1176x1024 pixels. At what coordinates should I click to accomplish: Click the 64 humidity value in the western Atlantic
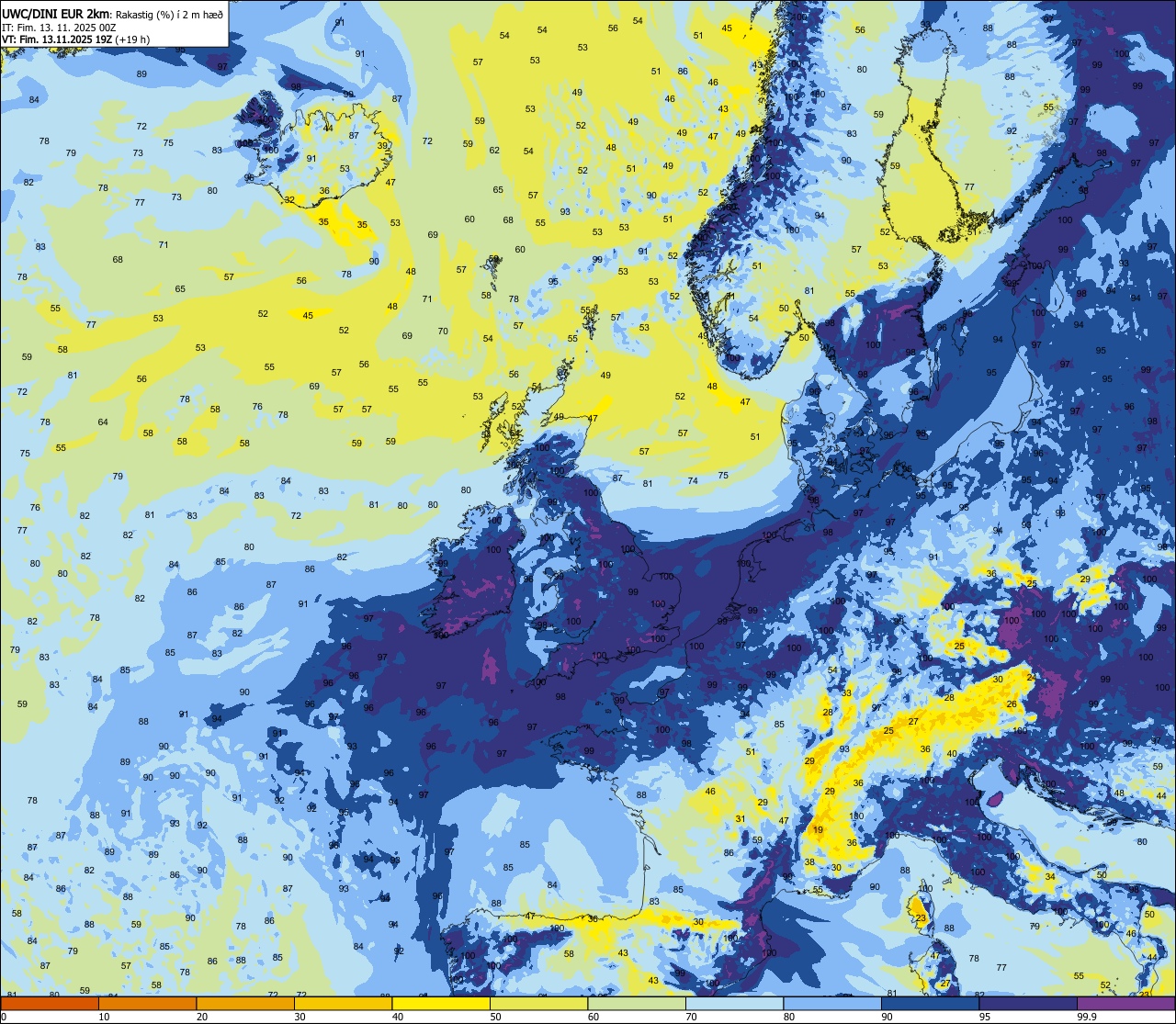click(103, 422)
